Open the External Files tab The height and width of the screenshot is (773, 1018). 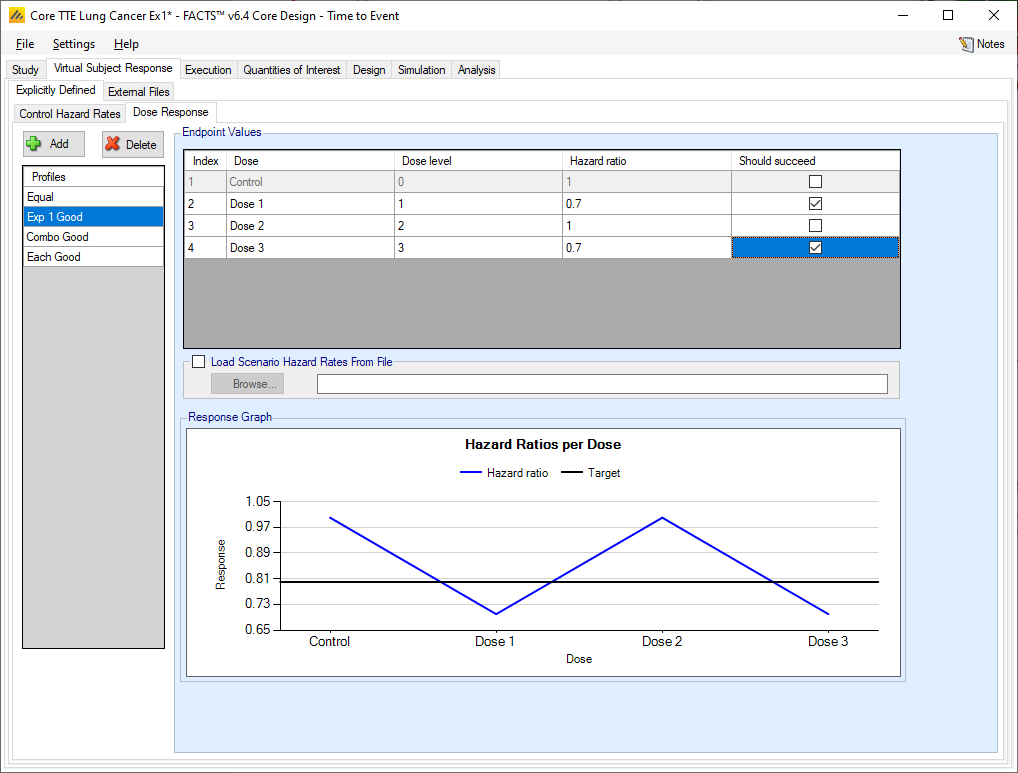click(x=139, y=92)
